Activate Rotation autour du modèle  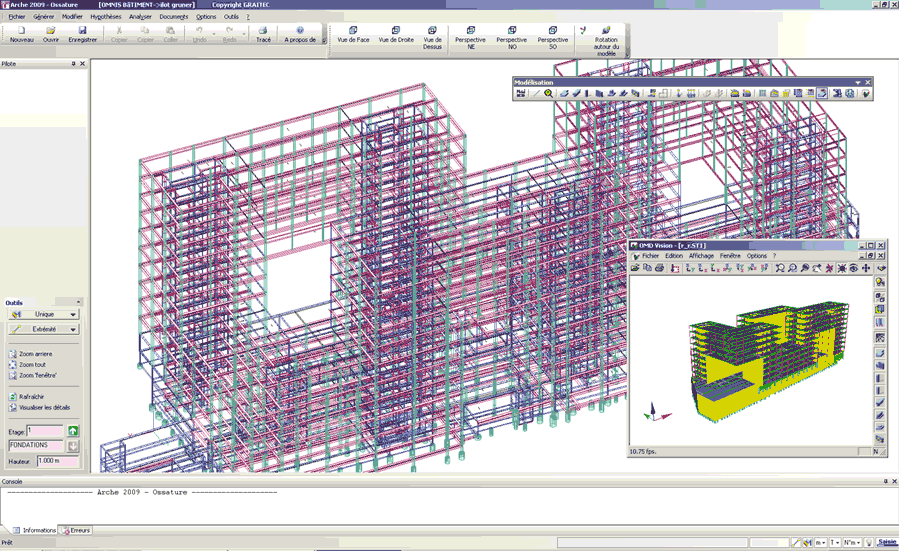605,41
